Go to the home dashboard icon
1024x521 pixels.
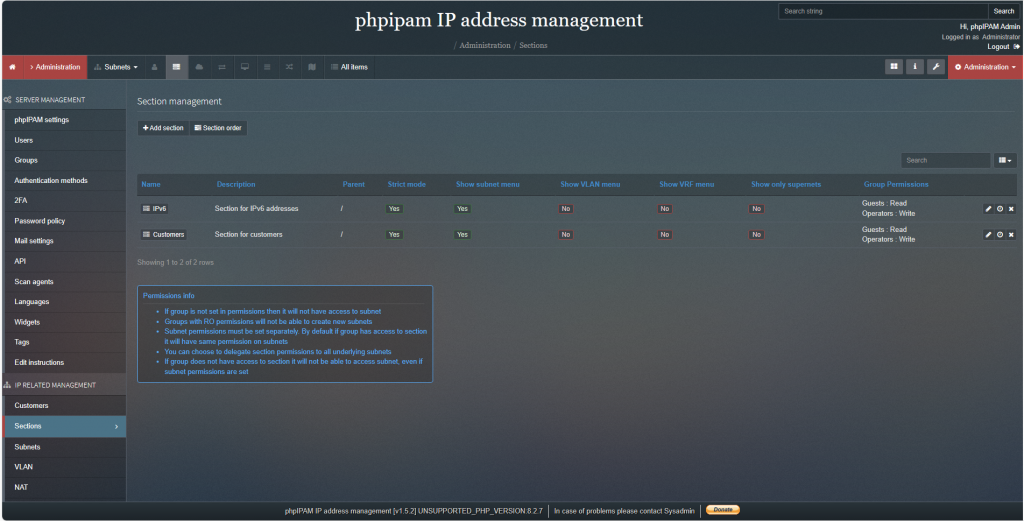coord(12,67)
